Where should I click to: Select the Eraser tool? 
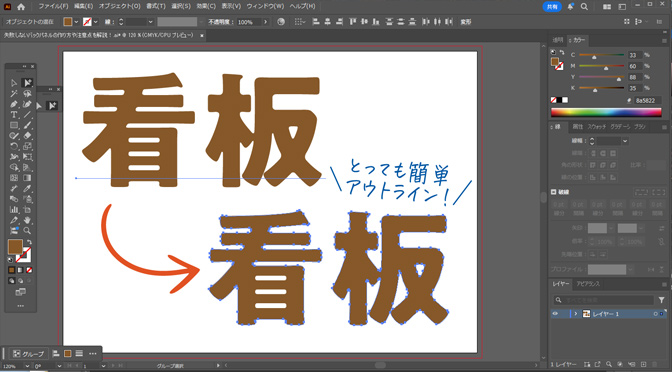(27, 136)
